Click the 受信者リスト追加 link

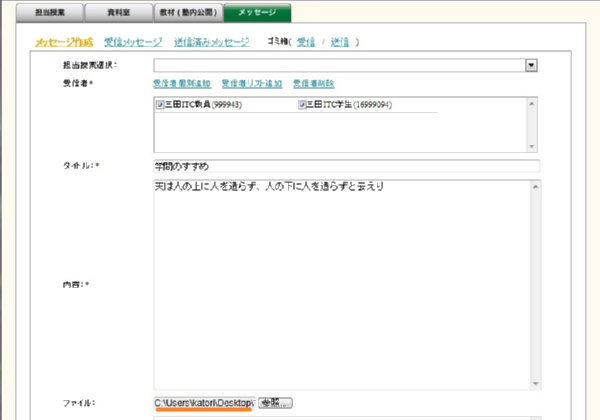tap(252, 83)
